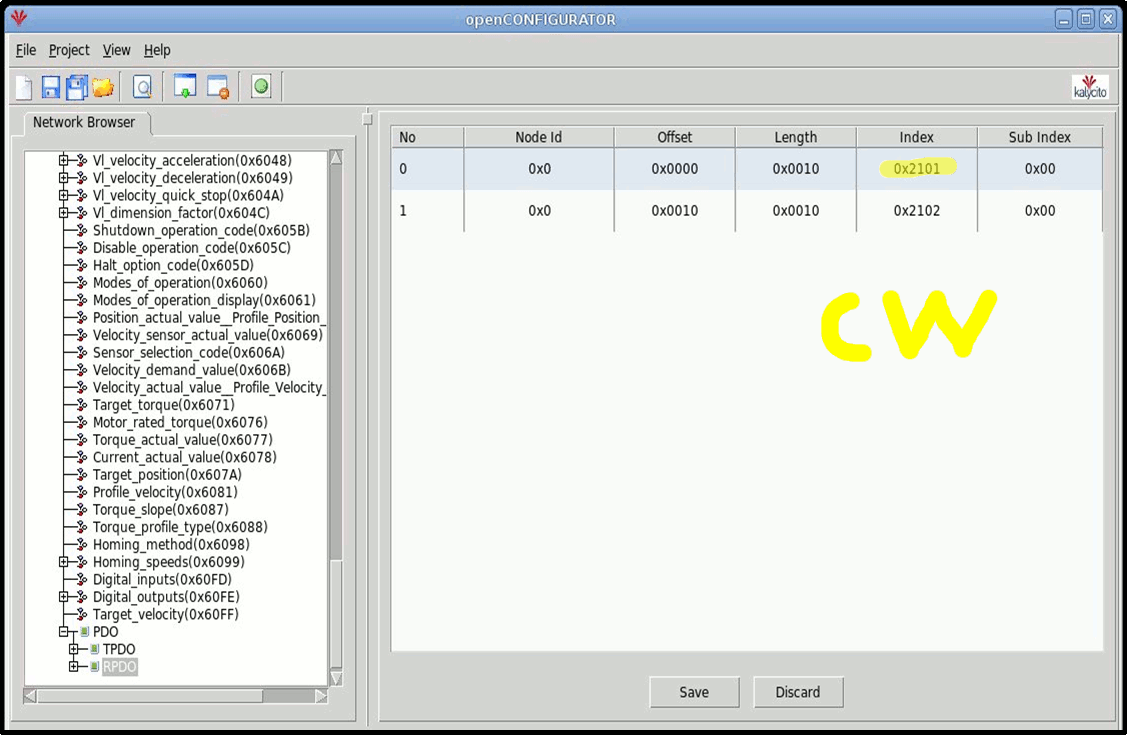1127x735 pixels.
Task: Open the Project menu
Action: [69, 50]
